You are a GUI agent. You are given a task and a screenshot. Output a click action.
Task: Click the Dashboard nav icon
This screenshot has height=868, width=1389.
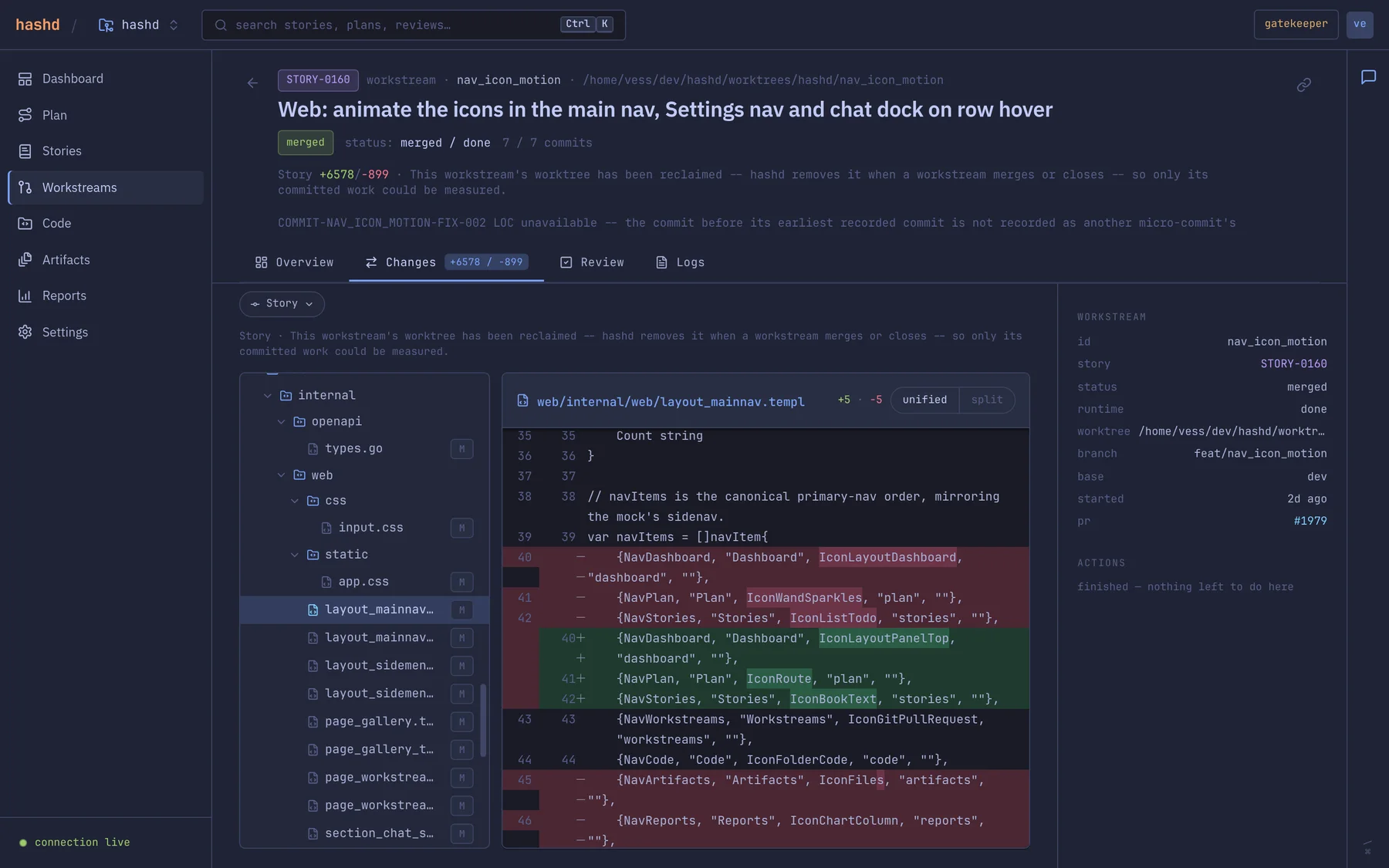(25, 79)
